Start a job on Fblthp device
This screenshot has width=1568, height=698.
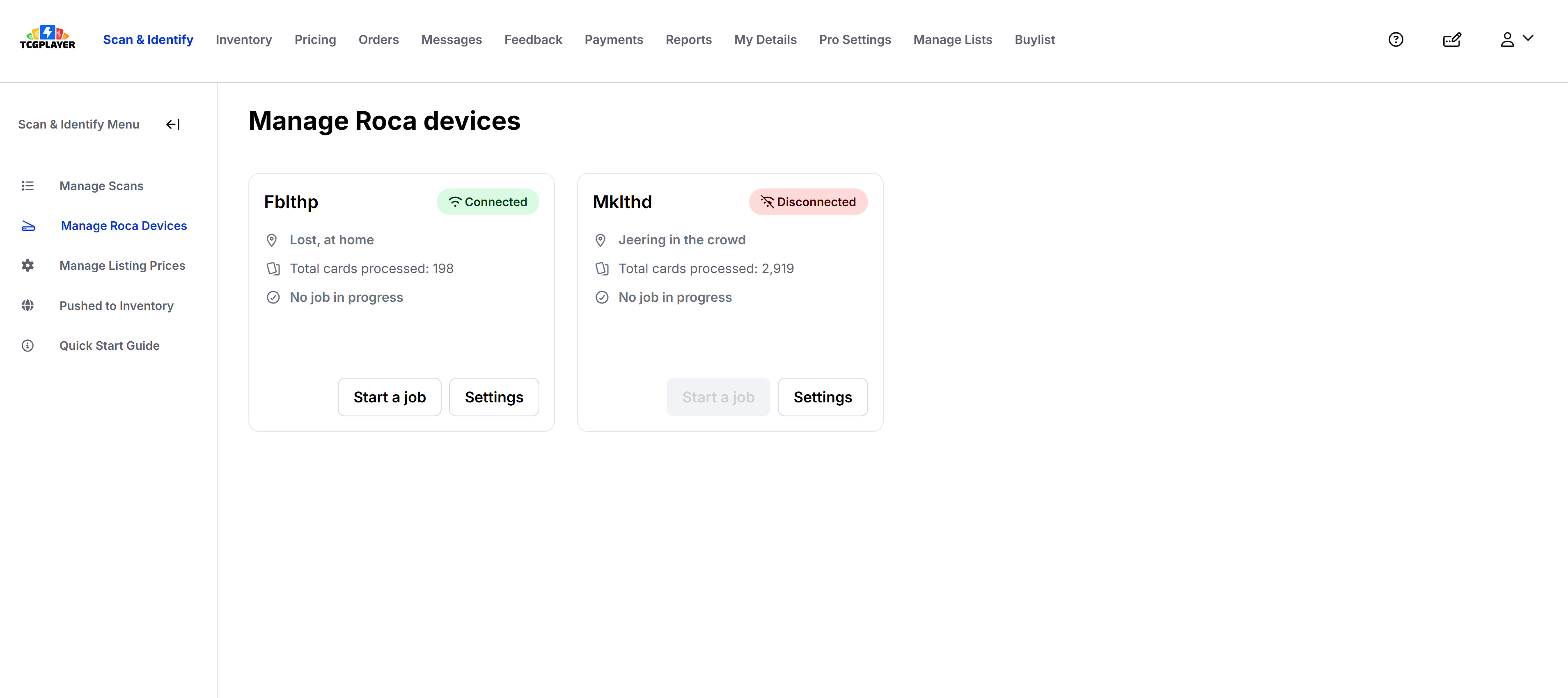coord(390,397)
